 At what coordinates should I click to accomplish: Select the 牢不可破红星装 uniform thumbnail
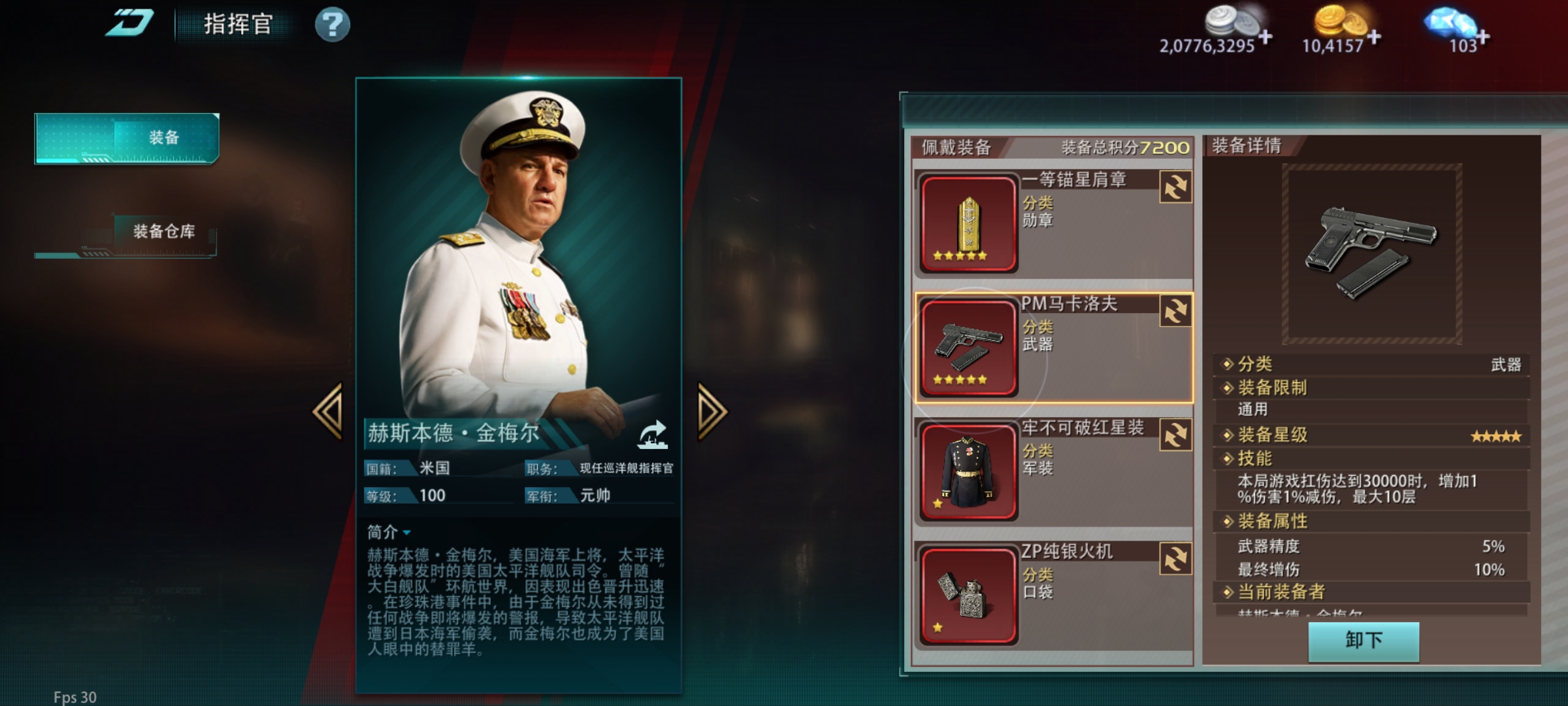(x=968, y=472)
